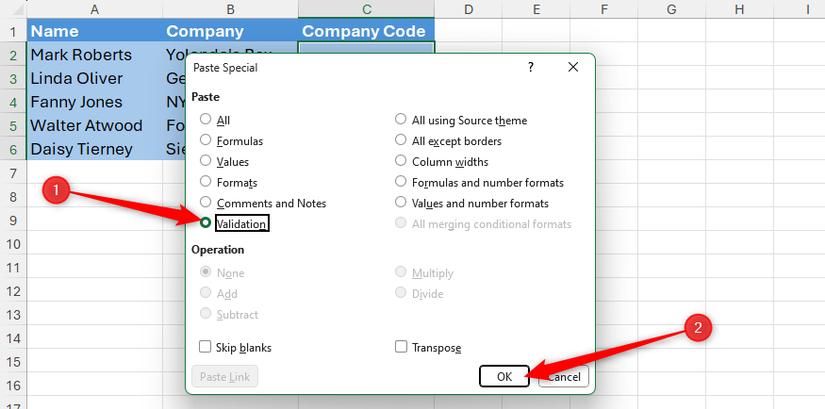Viewport: 825px width, 409px height.
Task: Select column D header
Action: pyautogui.click(x=468, y=9)
